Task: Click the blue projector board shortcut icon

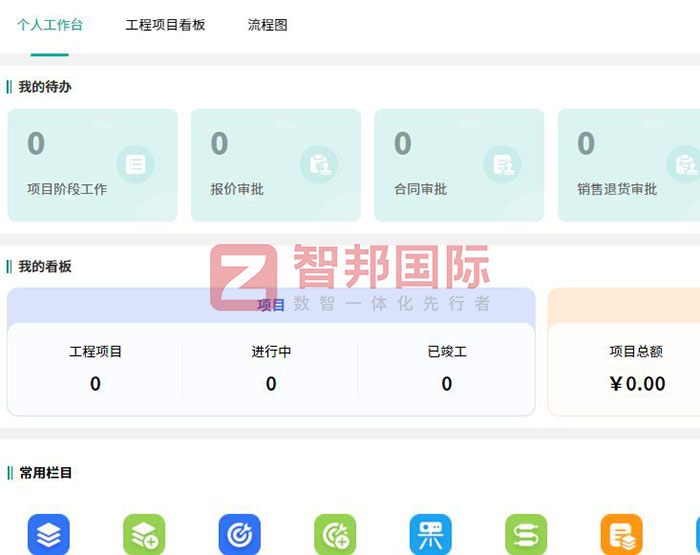Action: point(430,535)
